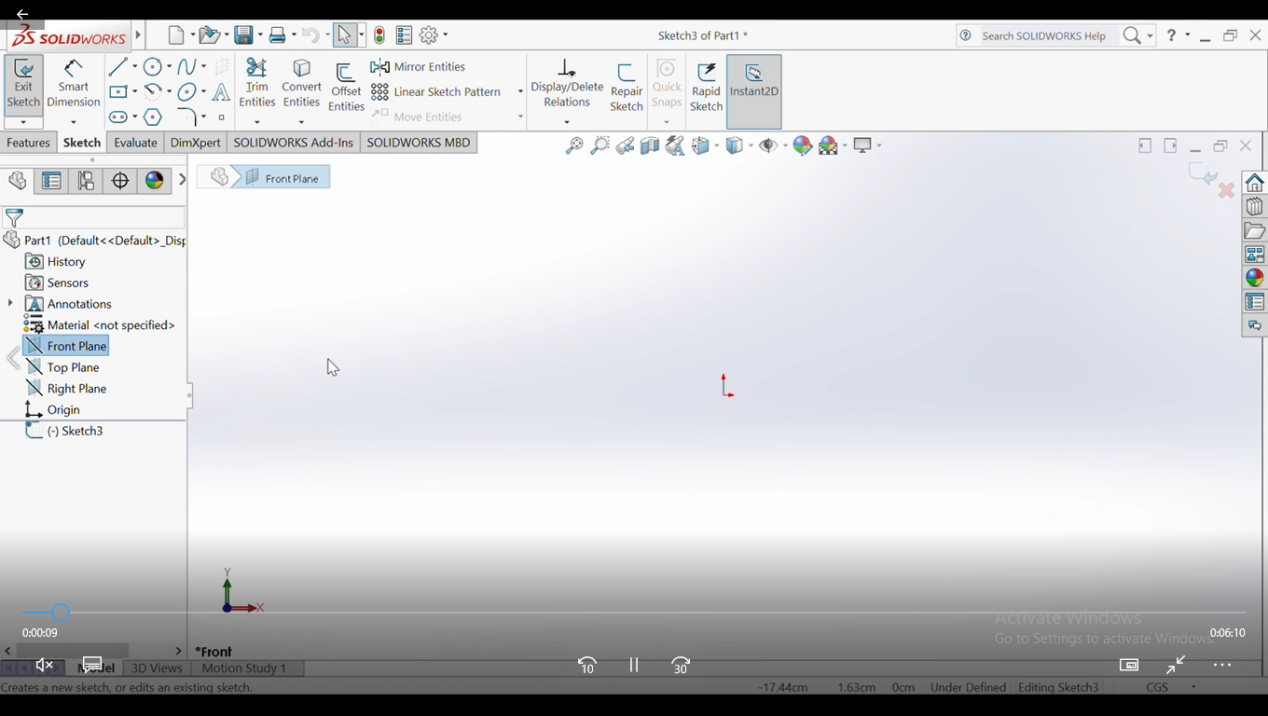Click the Display/Delete Relations tool

click(567, 84)
